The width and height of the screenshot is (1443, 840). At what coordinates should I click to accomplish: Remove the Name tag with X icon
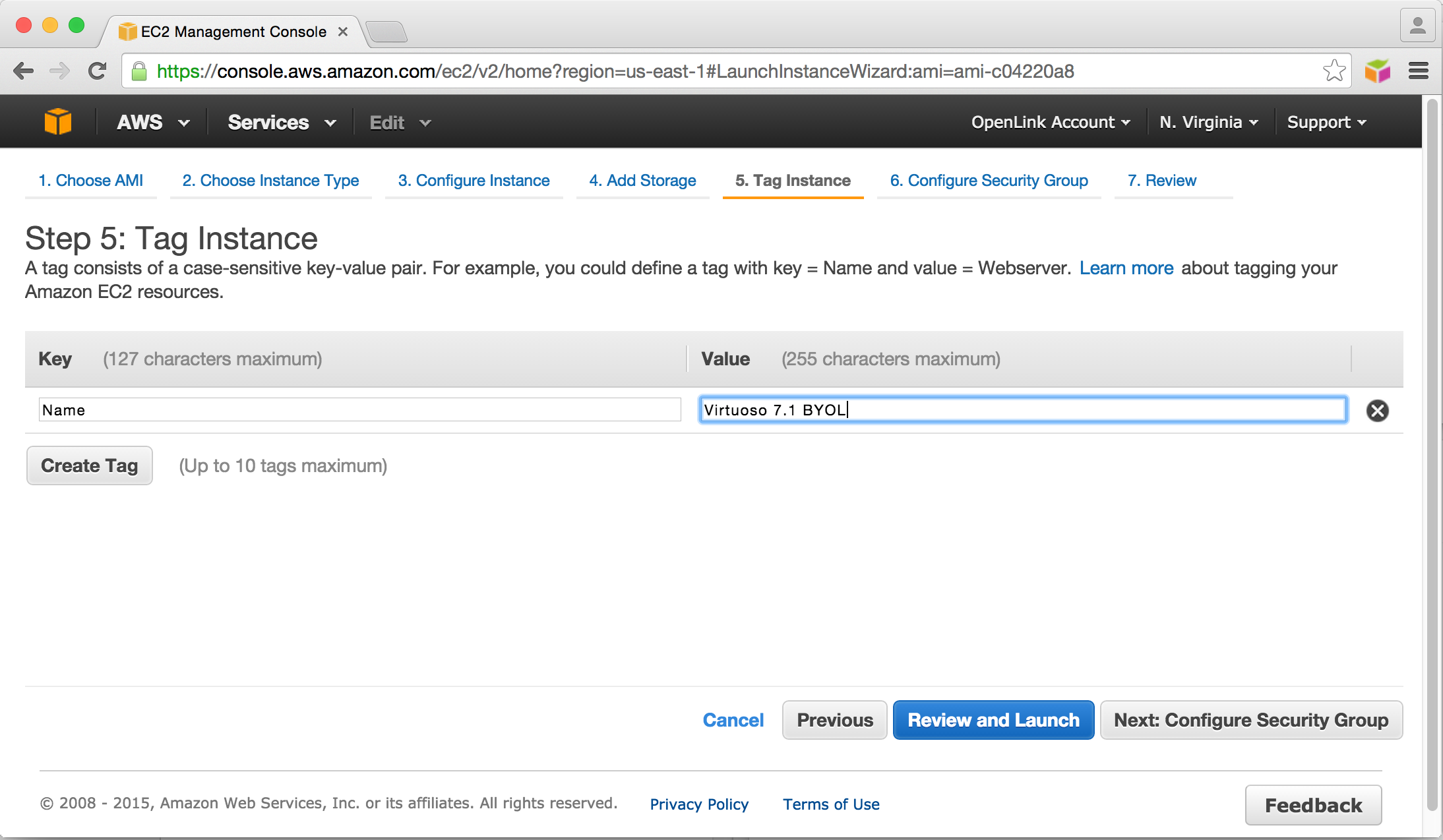(x=1377, y=410)
